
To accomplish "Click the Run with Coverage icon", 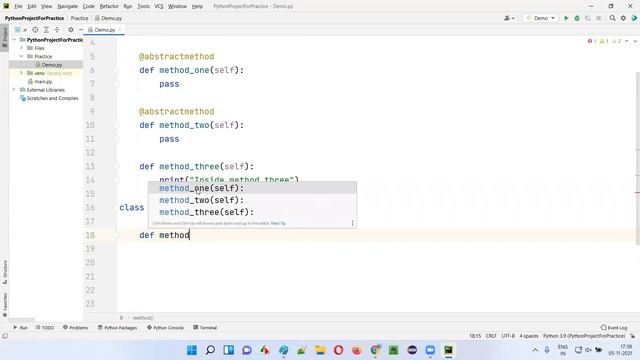I will click(x=588, y=18).
